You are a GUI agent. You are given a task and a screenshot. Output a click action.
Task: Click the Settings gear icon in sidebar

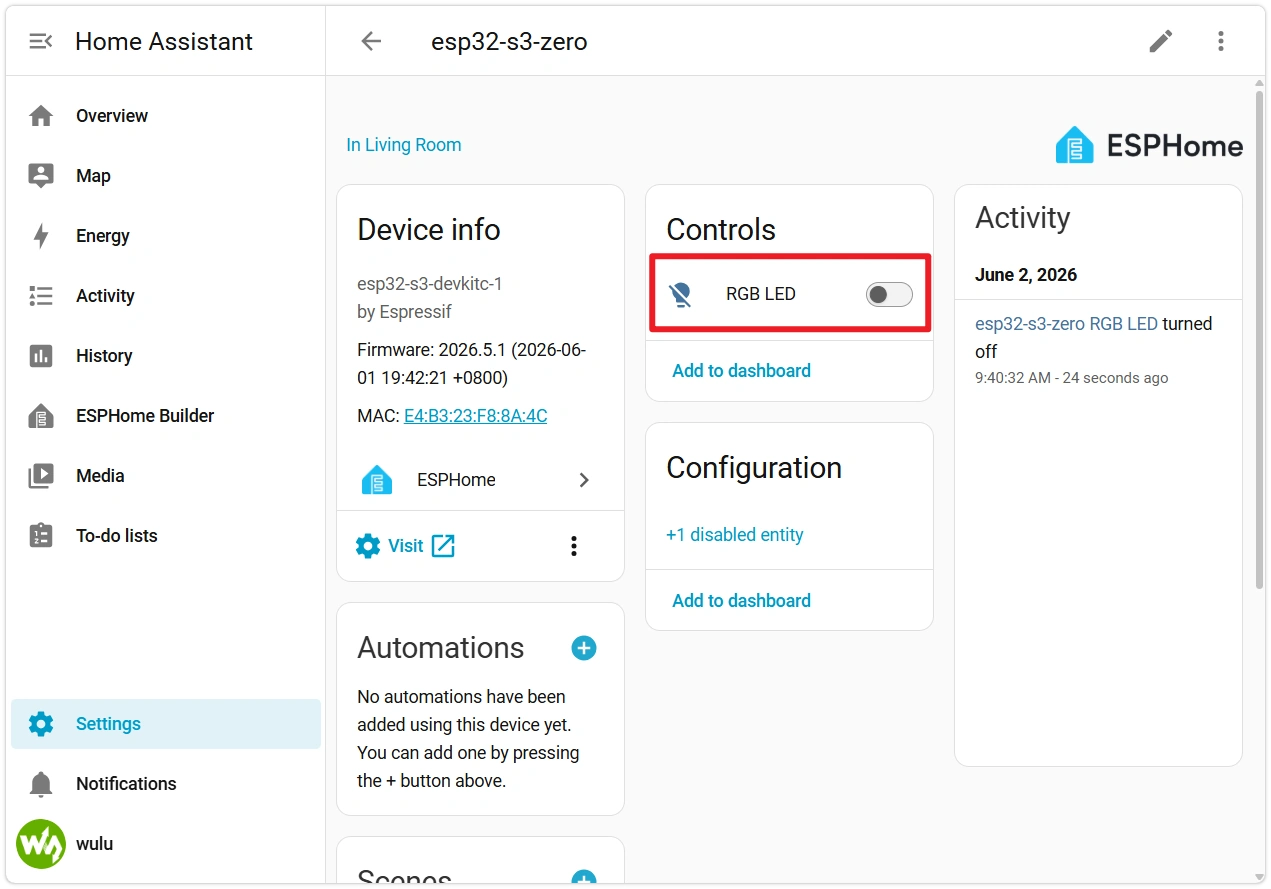(41, 724)
